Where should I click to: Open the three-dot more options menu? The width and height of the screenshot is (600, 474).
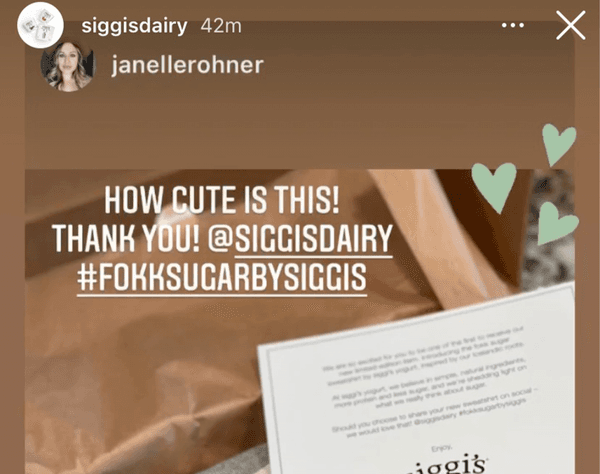[x=513, y=26]
